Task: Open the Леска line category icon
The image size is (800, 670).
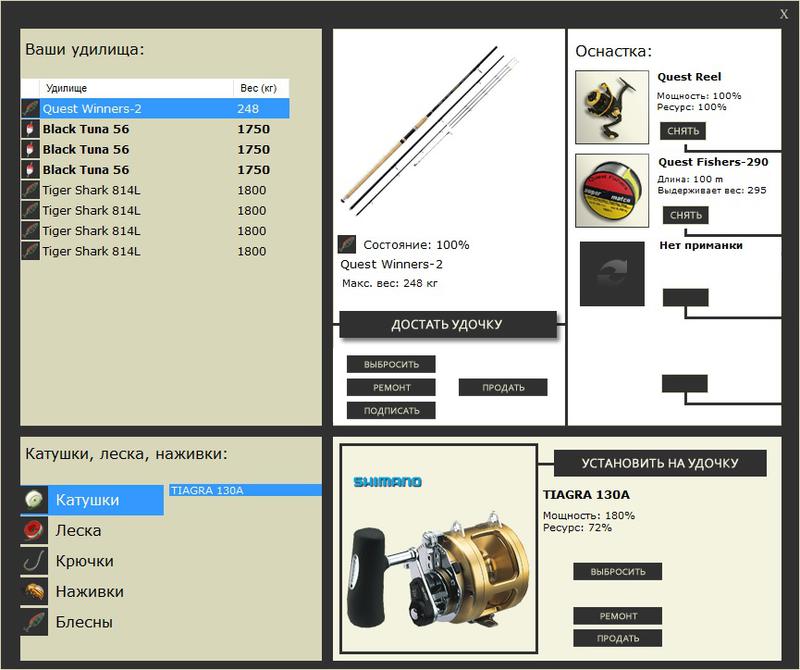Action: (x=34, y=530)
